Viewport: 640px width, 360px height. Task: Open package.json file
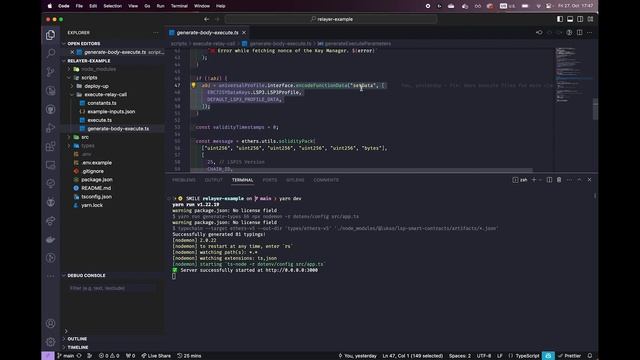[97, 180]
